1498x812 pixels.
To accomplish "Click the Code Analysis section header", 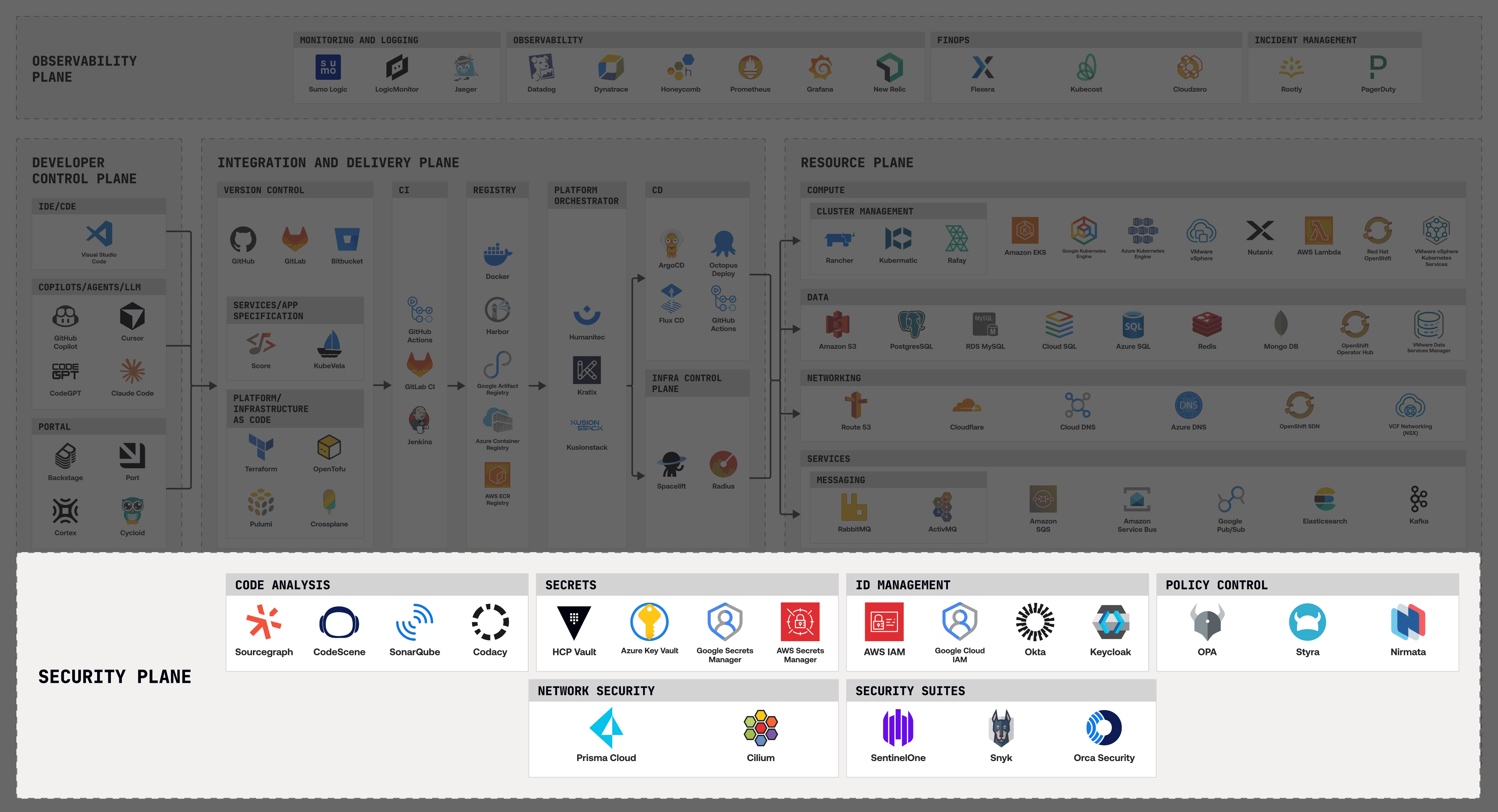I will click(283, 585).
